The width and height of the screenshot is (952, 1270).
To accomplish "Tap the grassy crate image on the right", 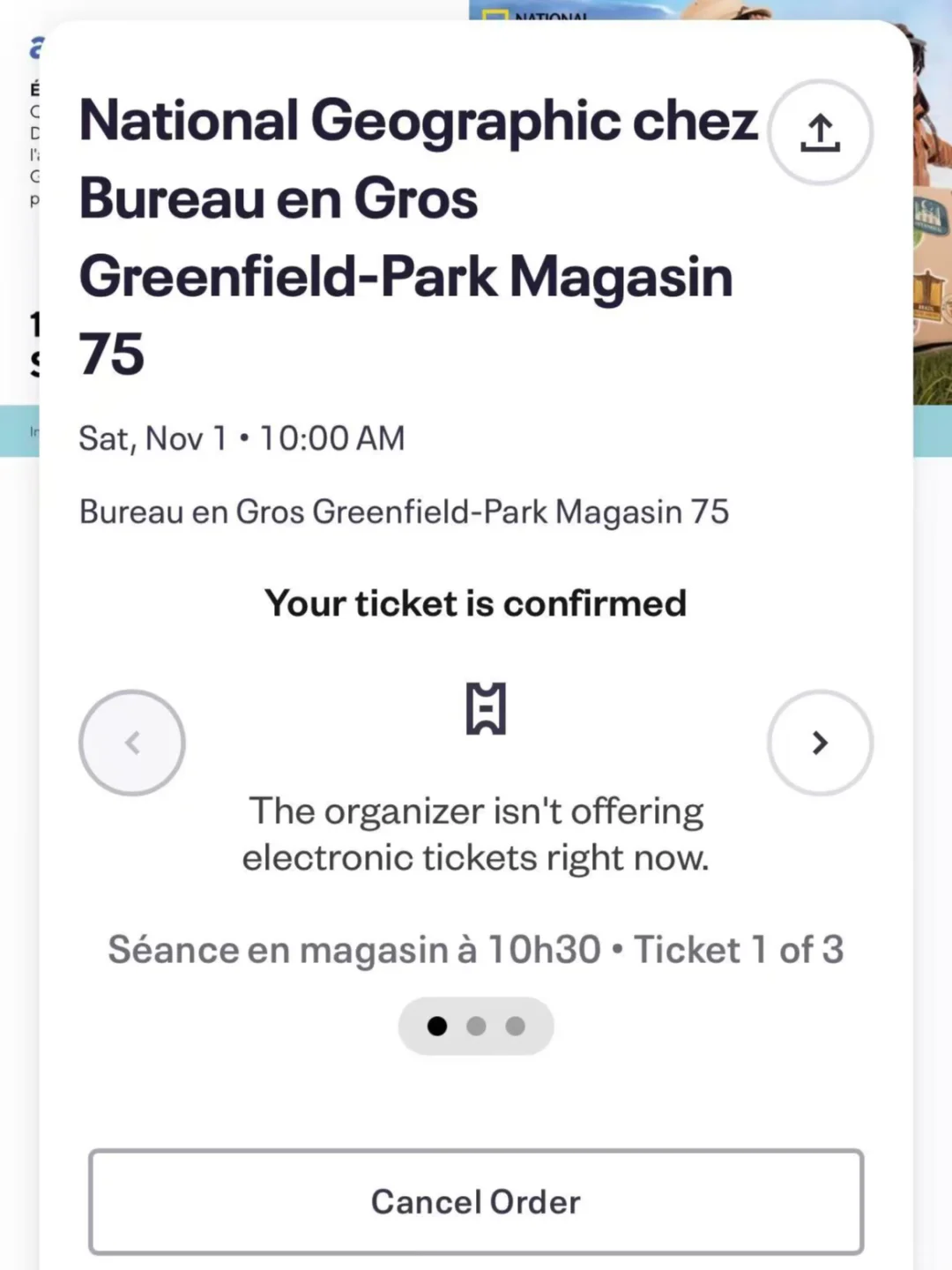I will 933,335.
